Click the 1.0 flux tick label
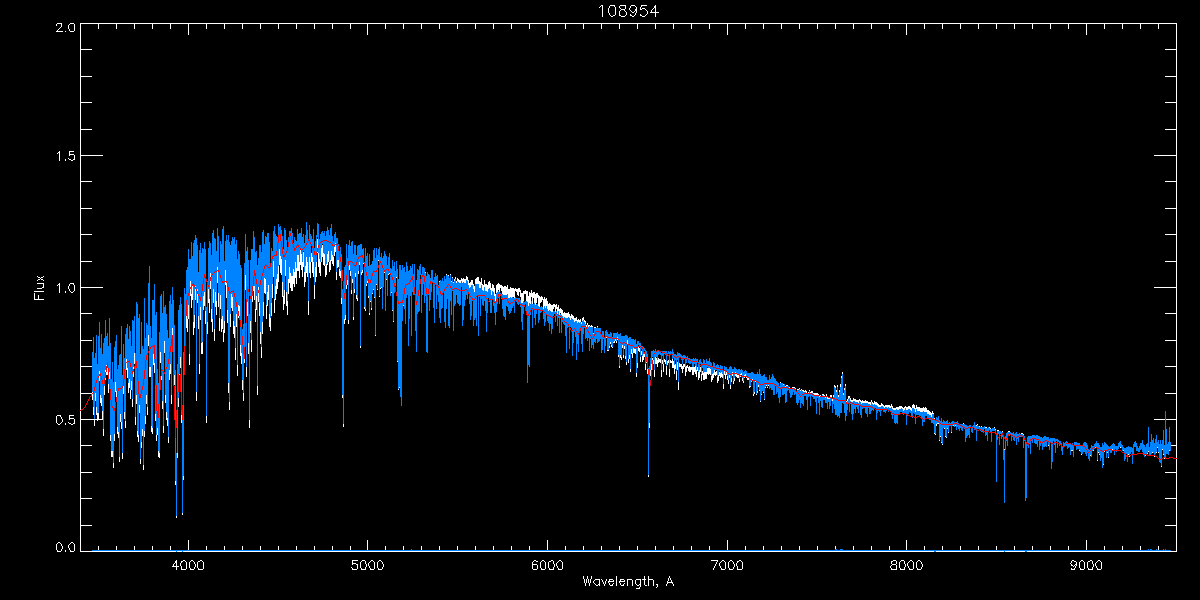The width and height of the screenshot is (1200, 600). [64, 288]
